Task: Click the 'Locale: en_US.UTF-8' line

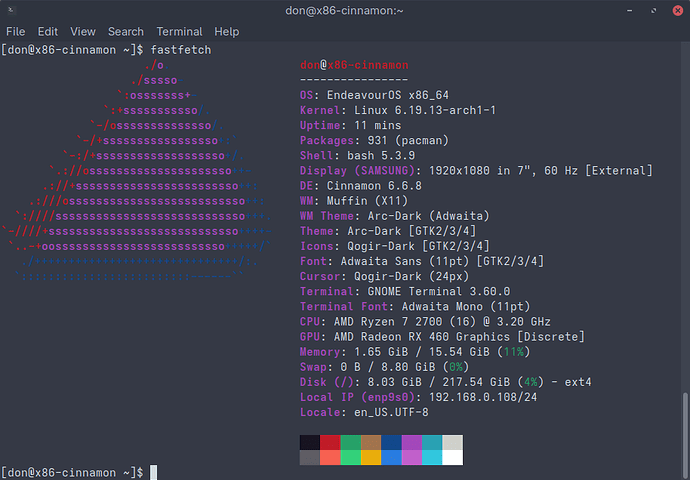Action: 364,413
